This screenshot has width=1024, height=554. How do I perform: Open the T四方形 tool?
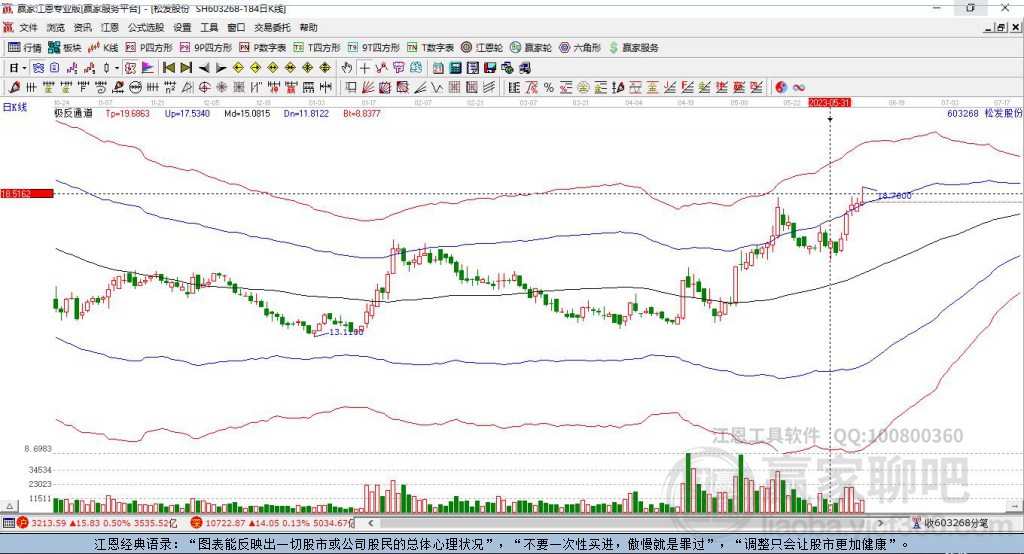(x=317, y=48)
